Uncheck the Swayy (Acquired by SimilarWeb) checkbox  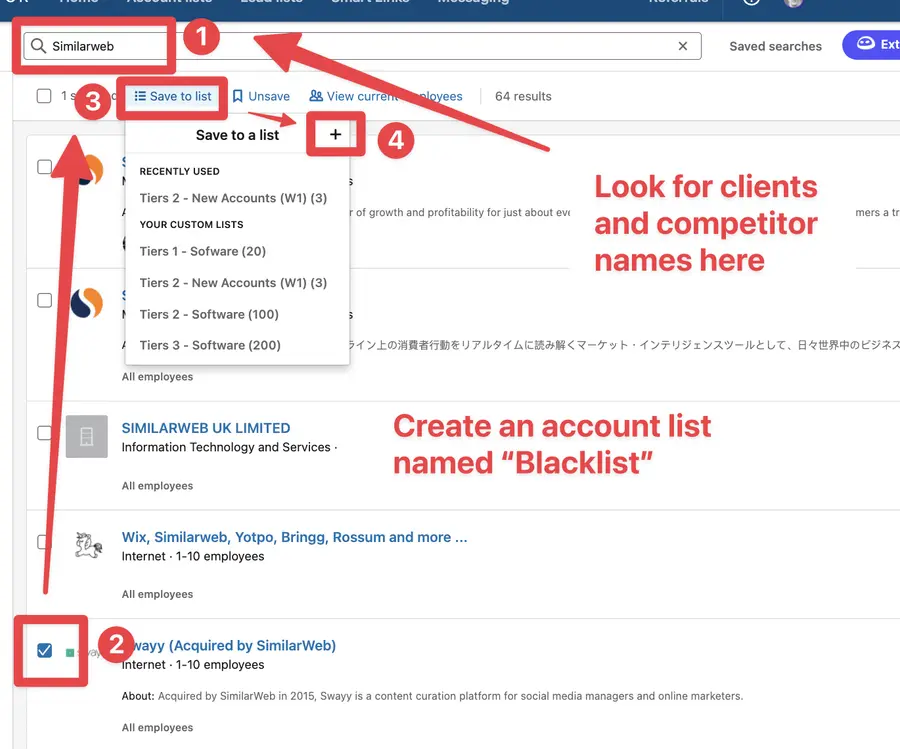(x=43, y=649)
